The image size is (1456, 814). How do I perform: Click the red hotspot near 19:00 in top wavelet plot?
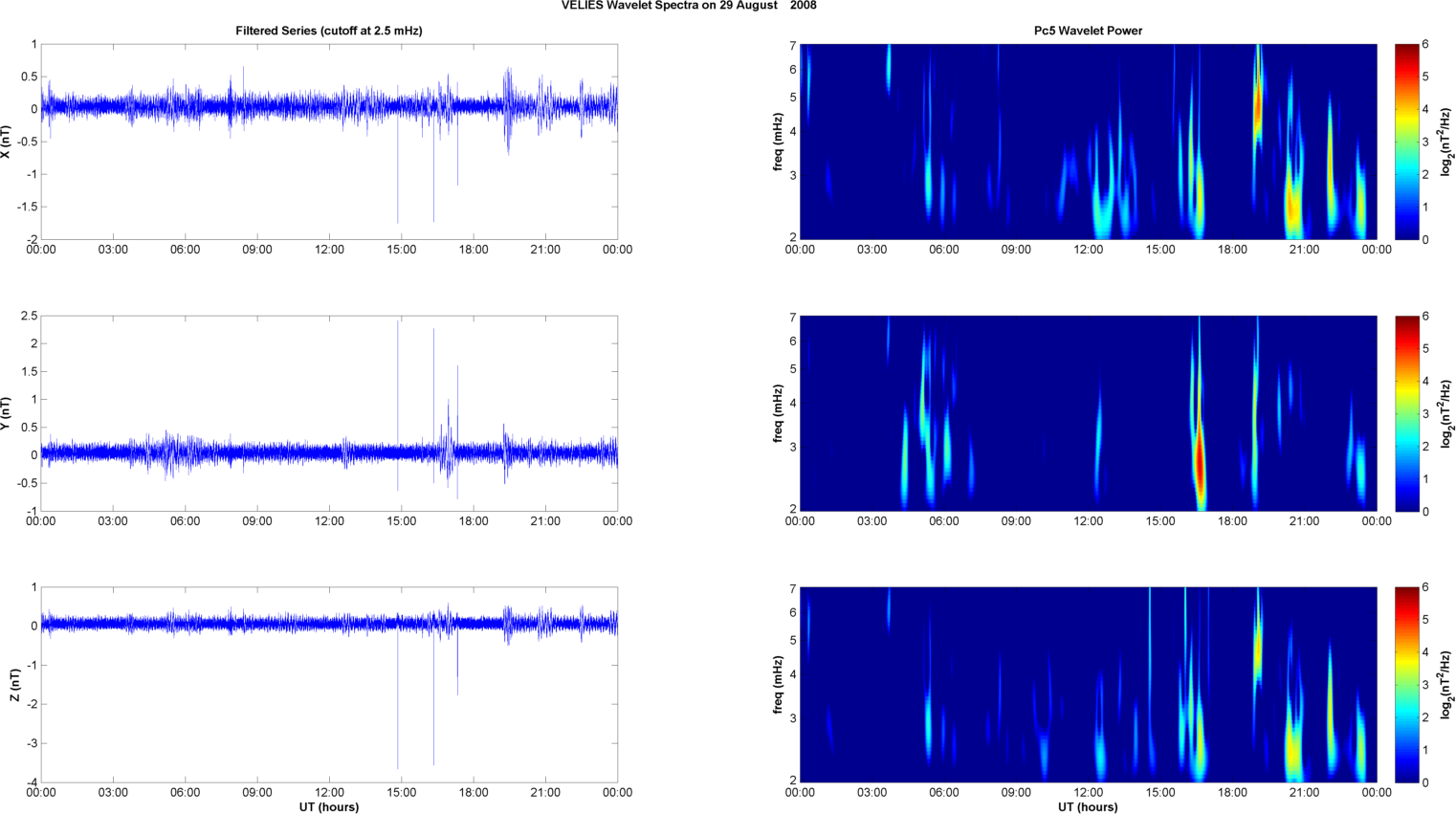pyautogui.click(x=1258, y=107)
